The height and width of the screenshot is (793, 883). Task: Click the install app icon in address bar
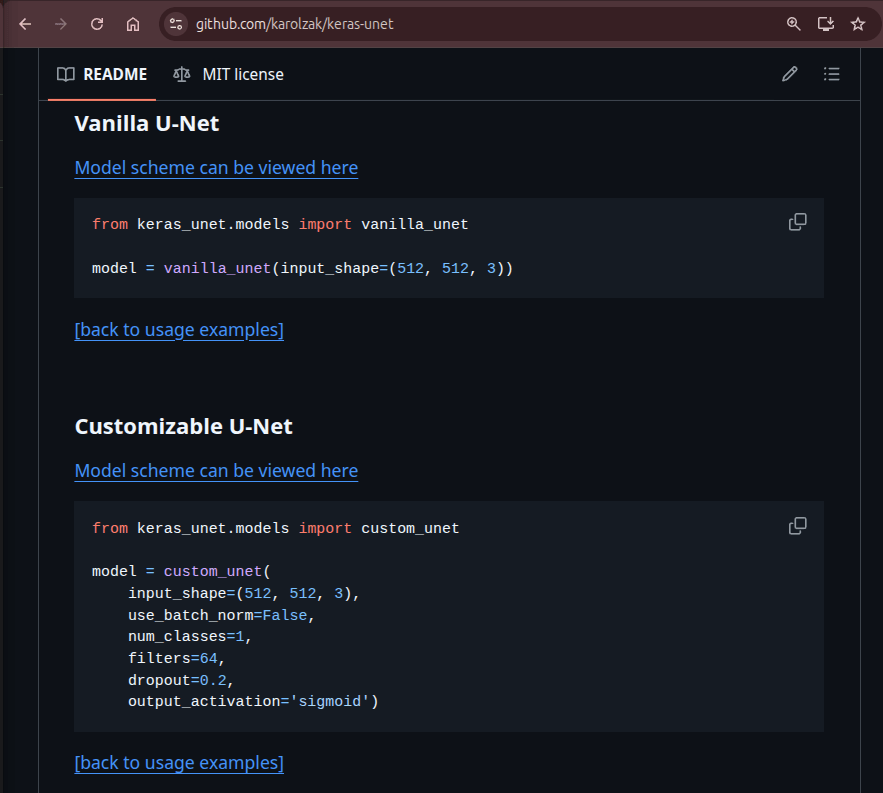pyautogui.click(x=826, y=24)
